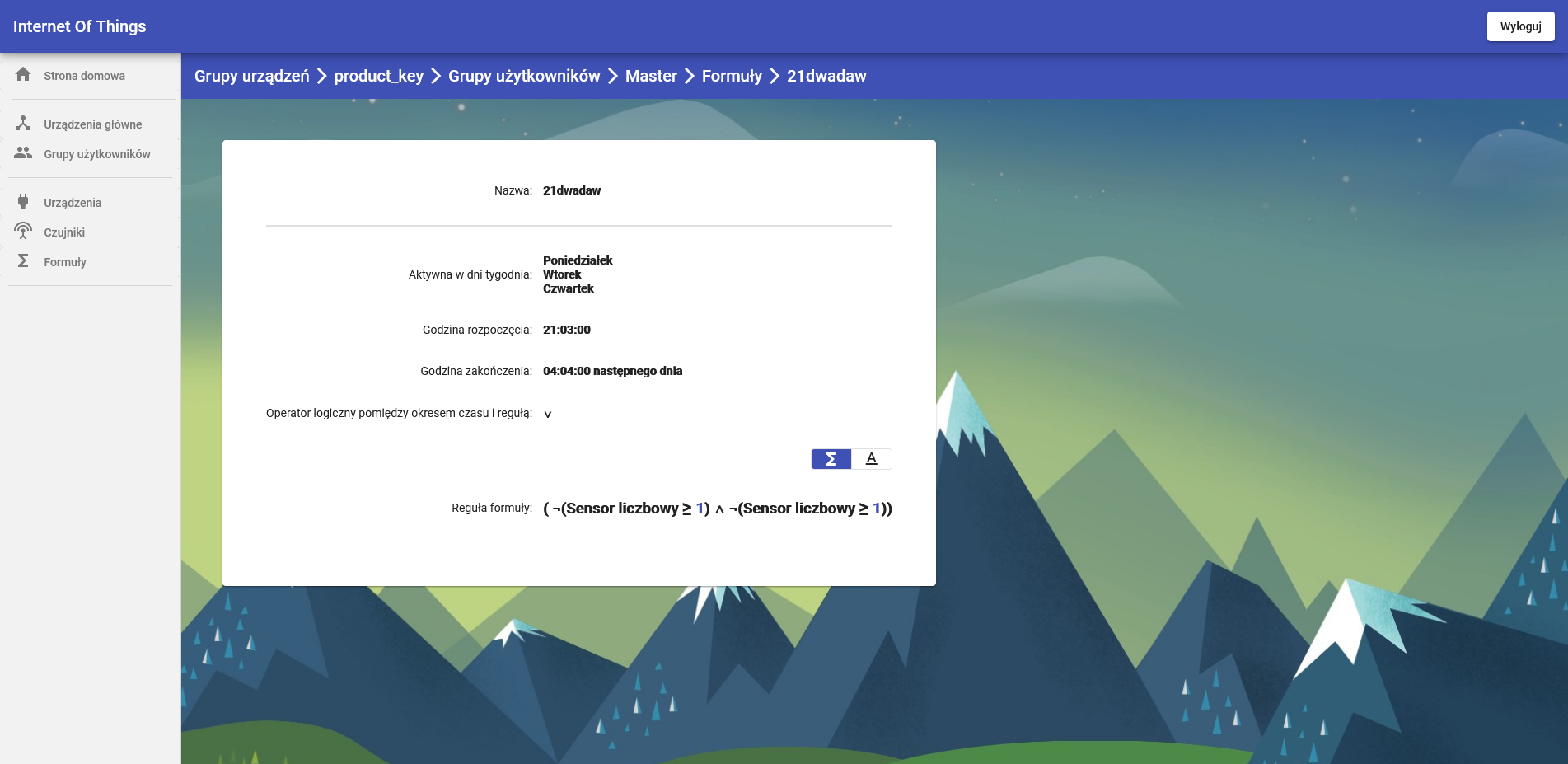Go to Formuły breadcrumb
This screenshot has width=1568, height=764.
click(732, 76)
